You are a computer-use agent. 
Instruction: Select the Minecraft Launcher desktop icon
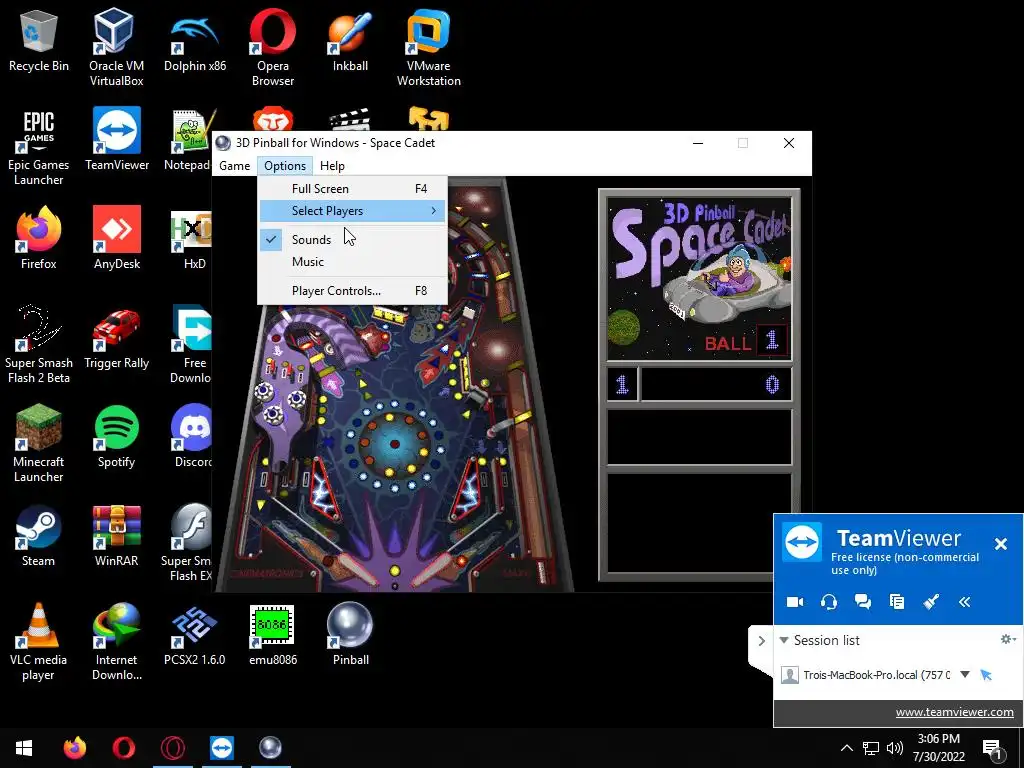(x=39, y=443)
